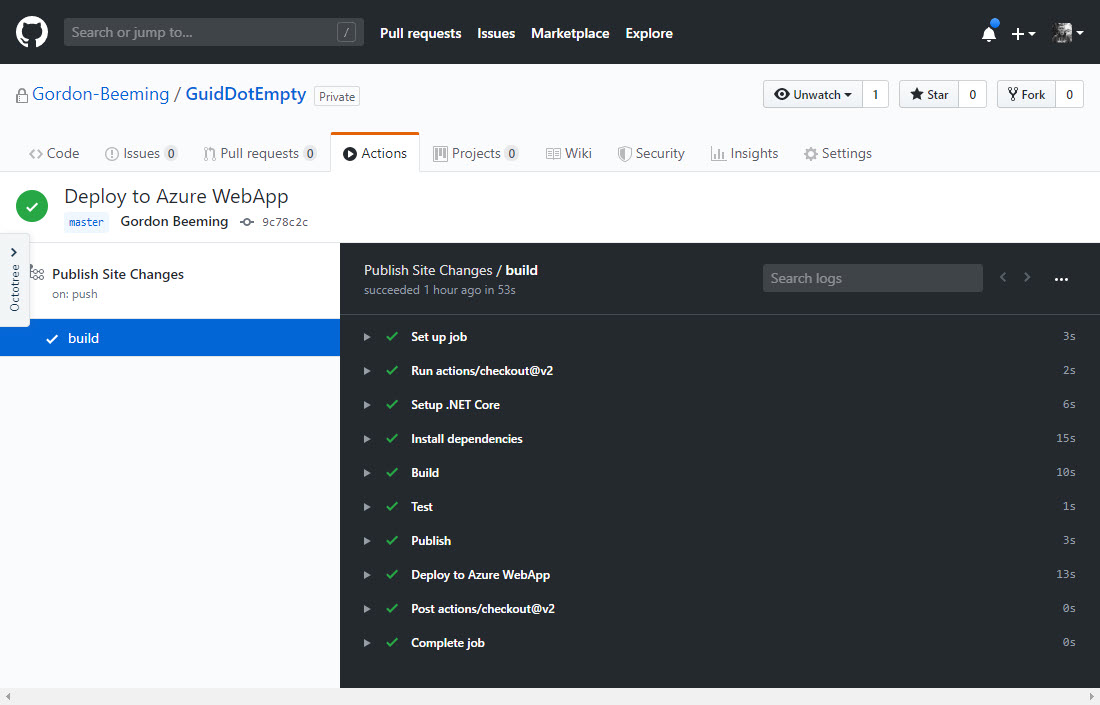Open the notifications bell
This screenshot has height=705, width=1100.
989,33
